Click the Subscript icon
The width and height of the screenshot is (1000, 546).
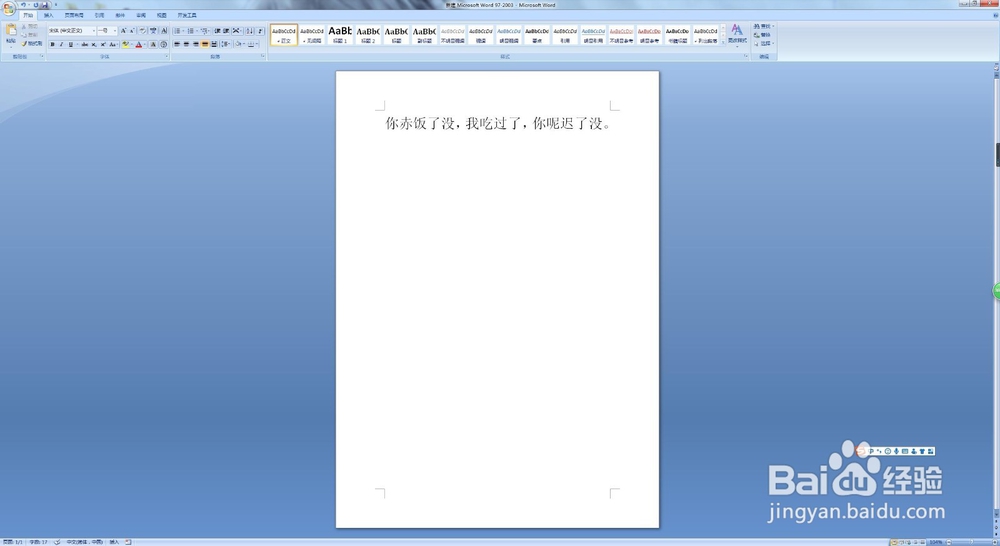click(94, 45)
